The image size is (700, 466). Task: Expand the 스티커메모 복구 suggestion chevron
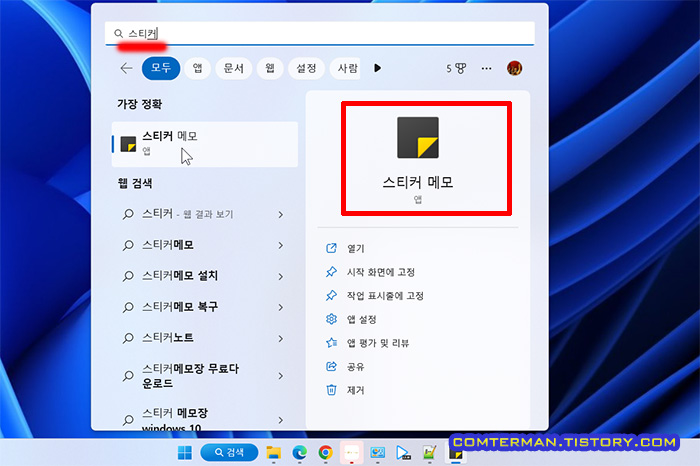[280, 307]
